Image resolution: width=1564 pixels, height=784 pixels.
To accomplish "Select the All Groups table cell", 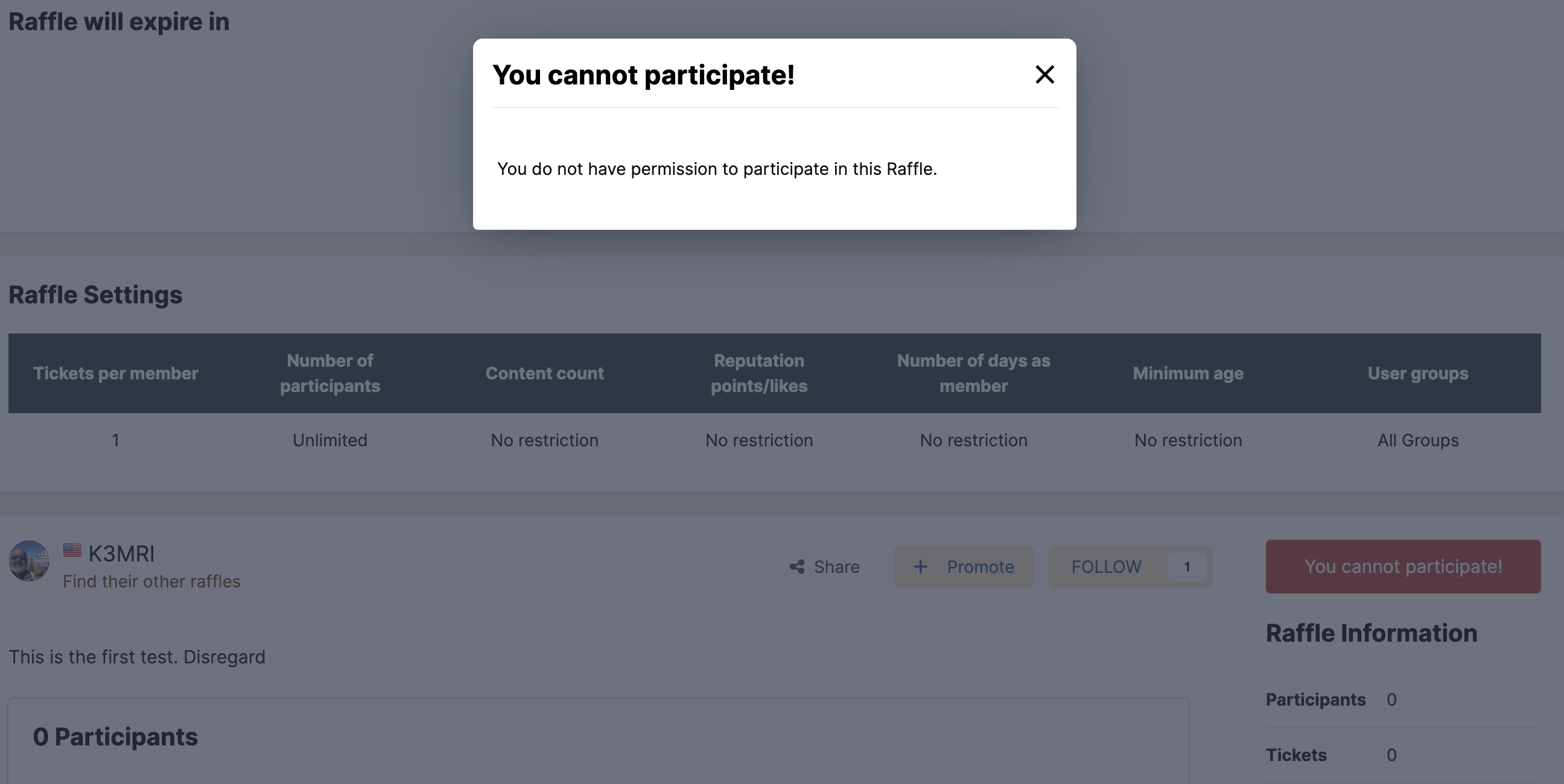I will [x=1419, y=440].
